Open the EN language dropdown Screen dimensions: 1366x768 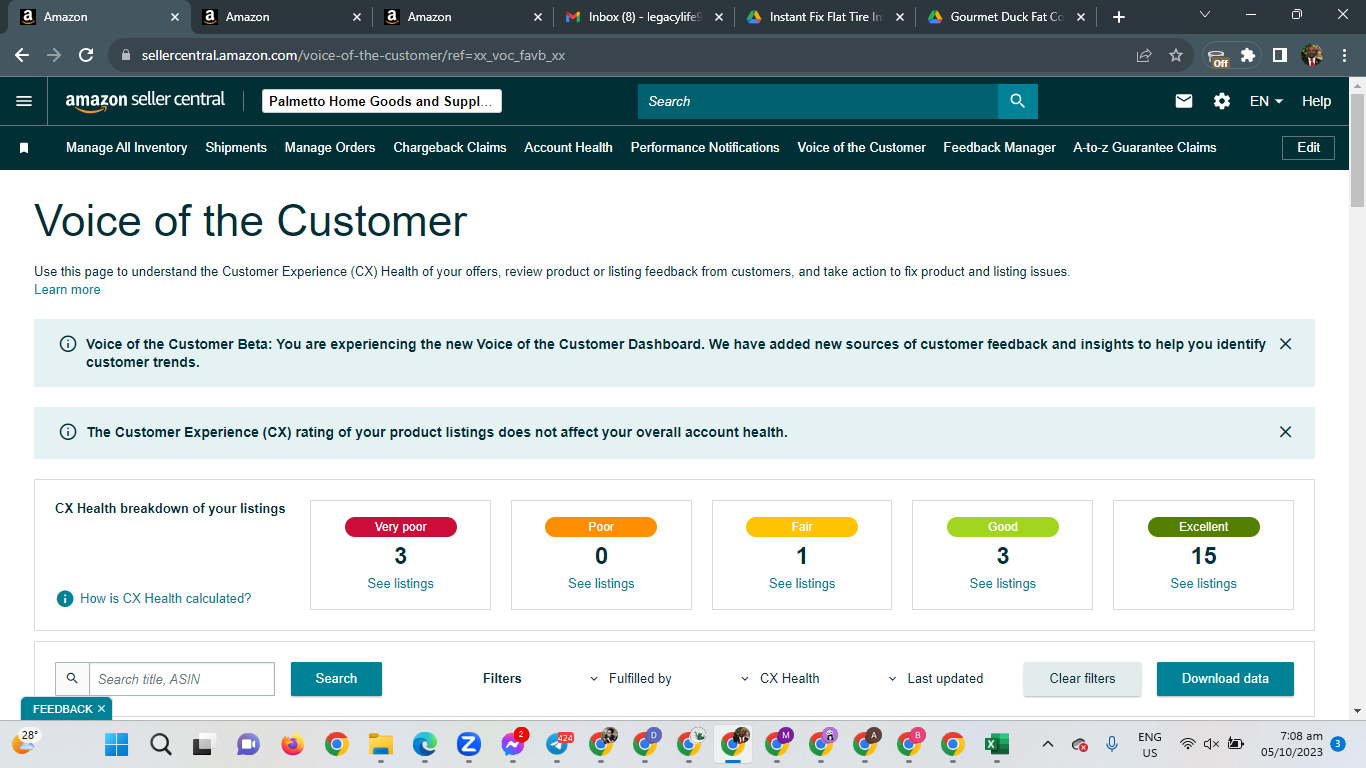pos(1266,101)
